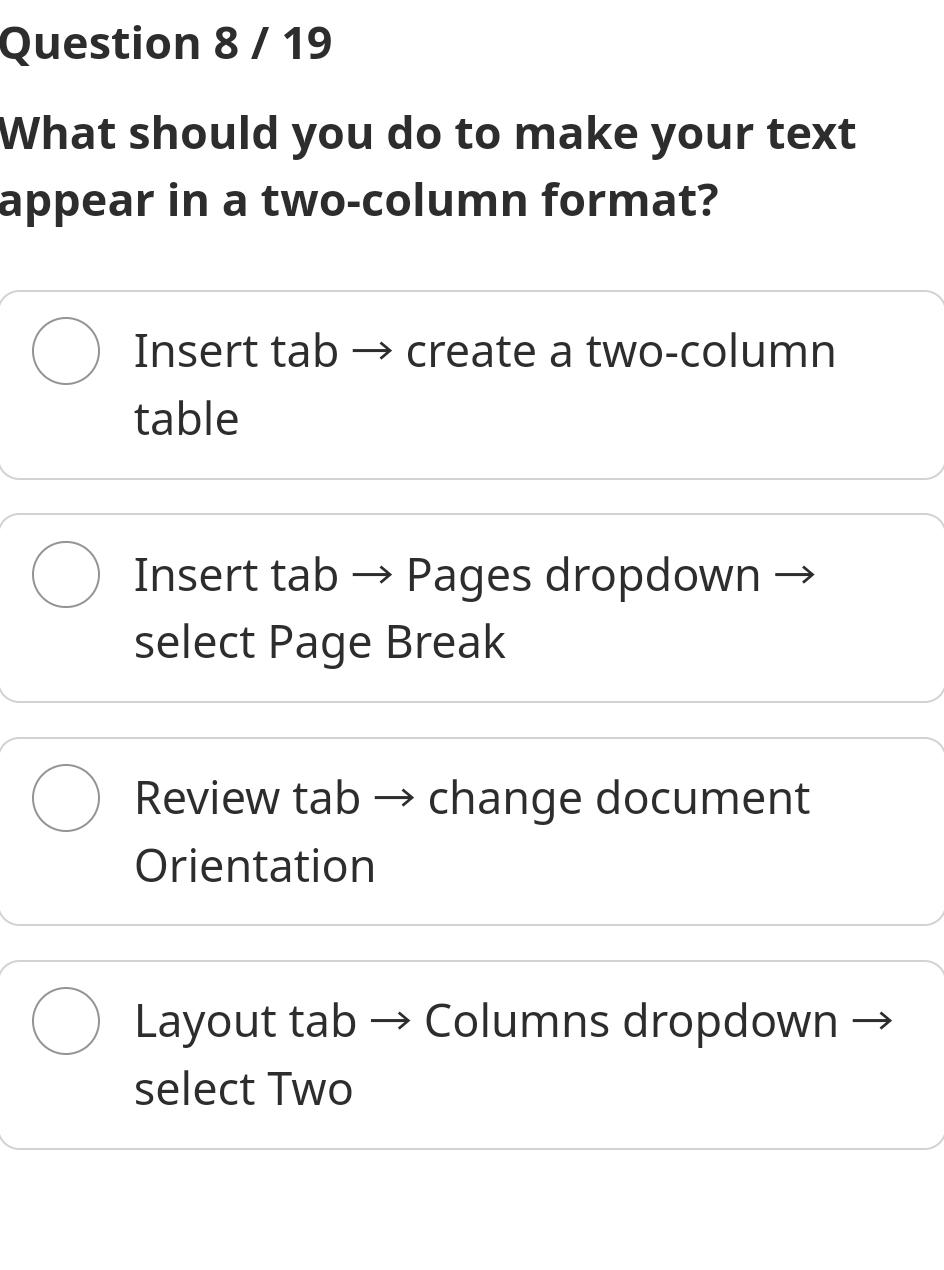Choose the answer about changing document Orientation
This screenshot has height=1270, width=944.
[470, 831]
